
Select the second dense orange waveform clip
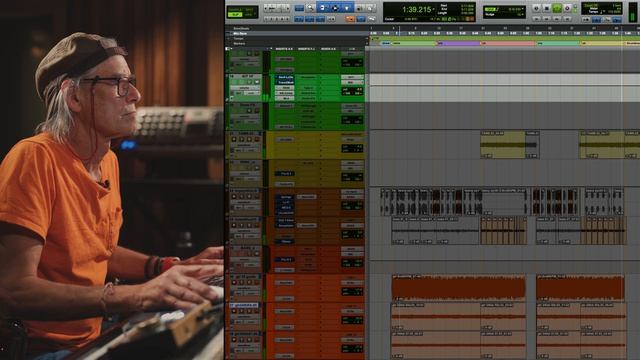coord(580,287)
